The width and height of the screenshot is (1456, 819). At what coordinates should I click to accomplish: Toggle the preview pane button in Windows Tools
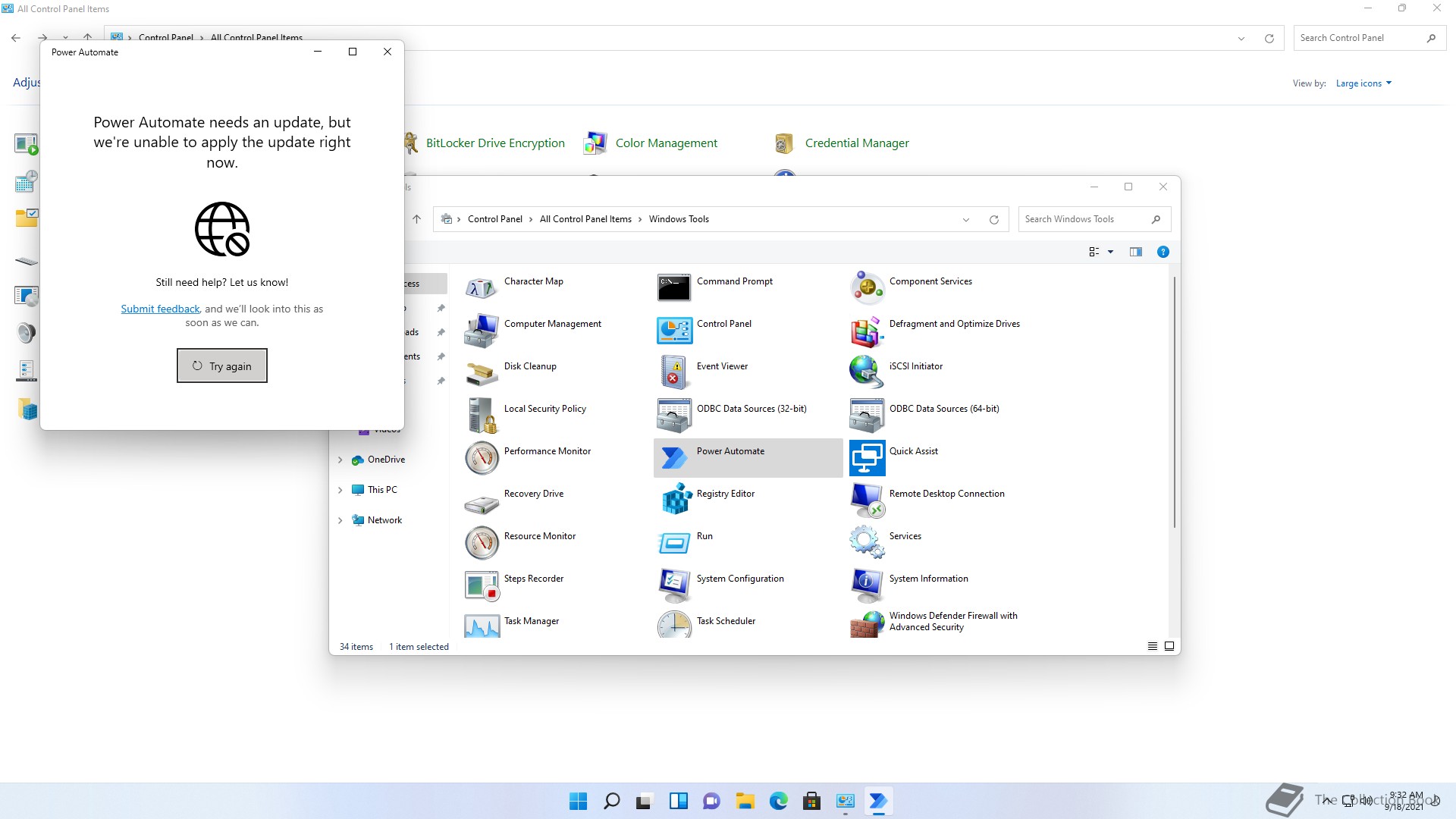point(1135,252)
